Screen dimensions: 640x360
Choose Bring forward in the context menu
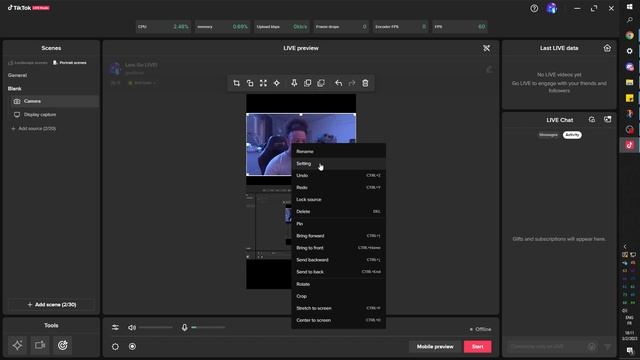(338, 236)
